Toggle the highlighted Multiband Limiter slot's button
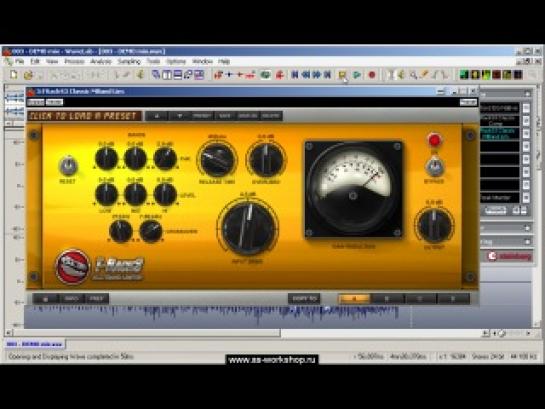The height and width of the screenshot is (409, 545). [526, 133]
